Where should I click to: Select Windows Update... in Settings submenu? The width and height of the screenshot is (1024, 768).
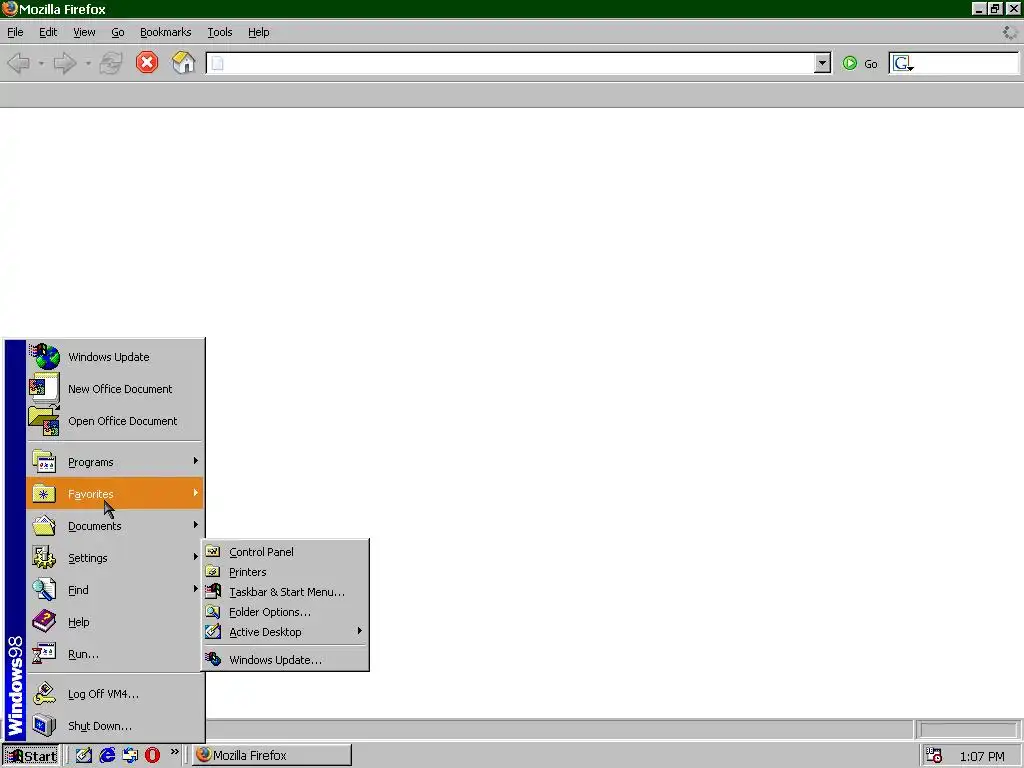(x=285, y=660)
